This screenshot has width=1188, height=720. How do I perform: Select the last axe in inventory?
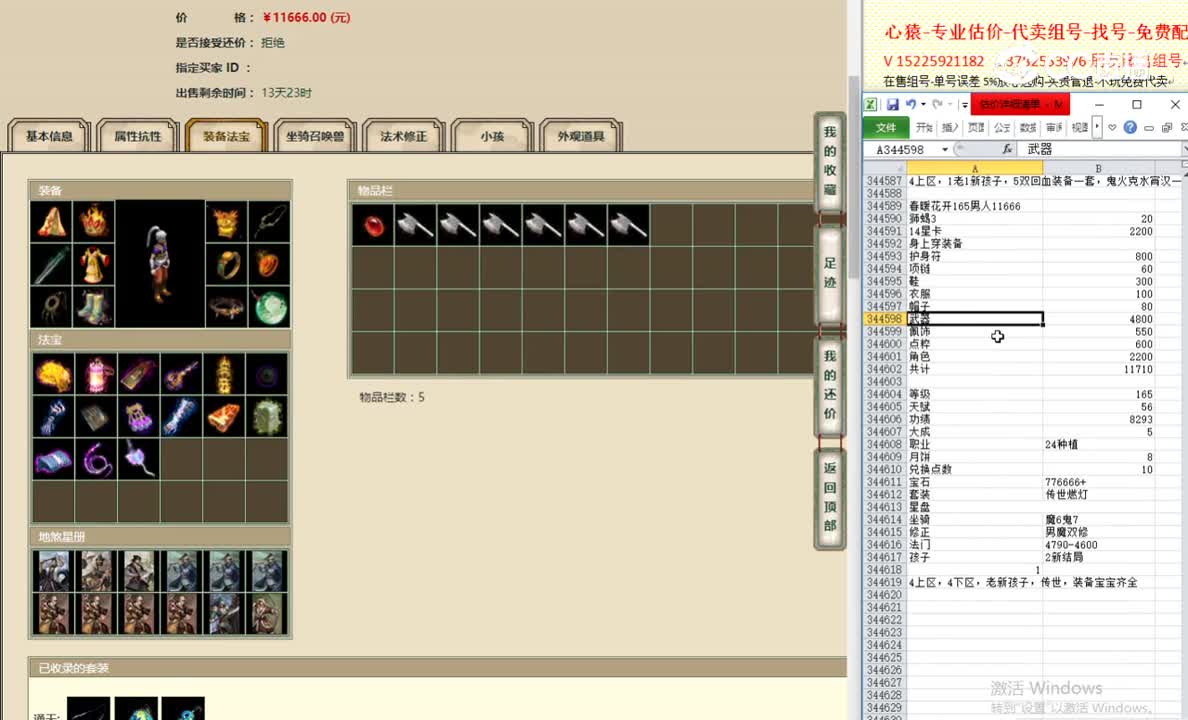click(628, 225)
